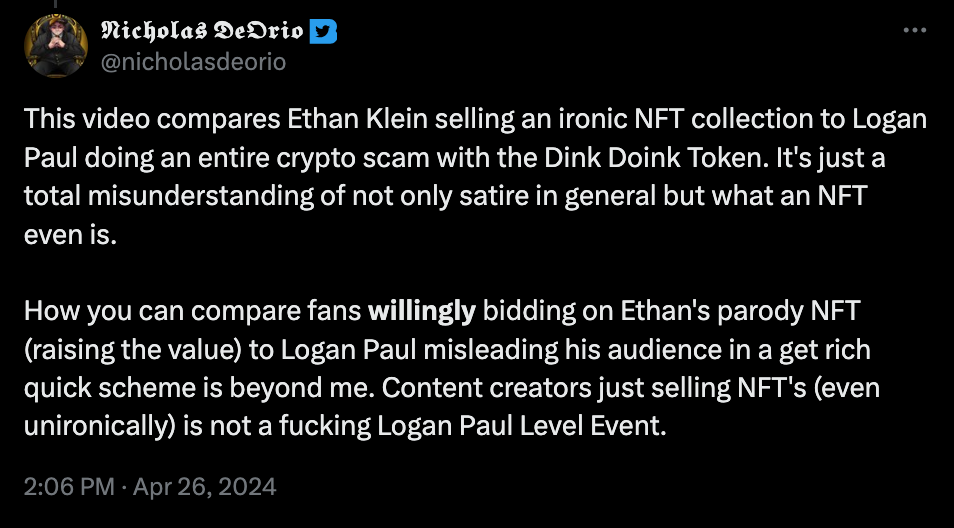Screen dimensions: 954x528
Task: Click the words Content creators
Action: [487, 388]
